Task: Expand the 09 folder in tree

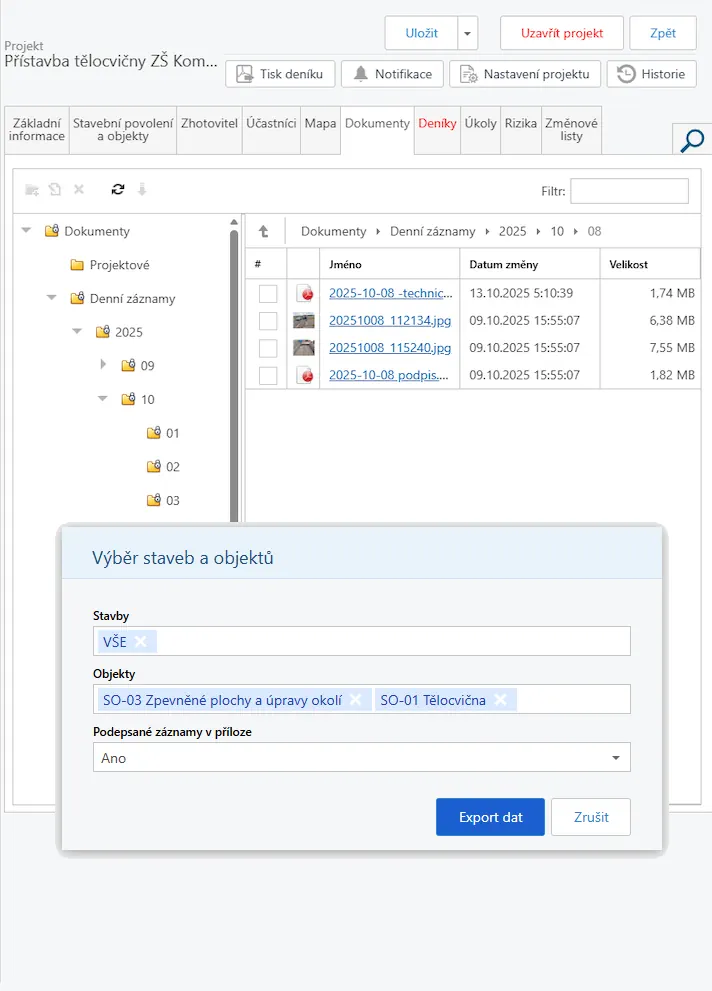Action: 103,365
